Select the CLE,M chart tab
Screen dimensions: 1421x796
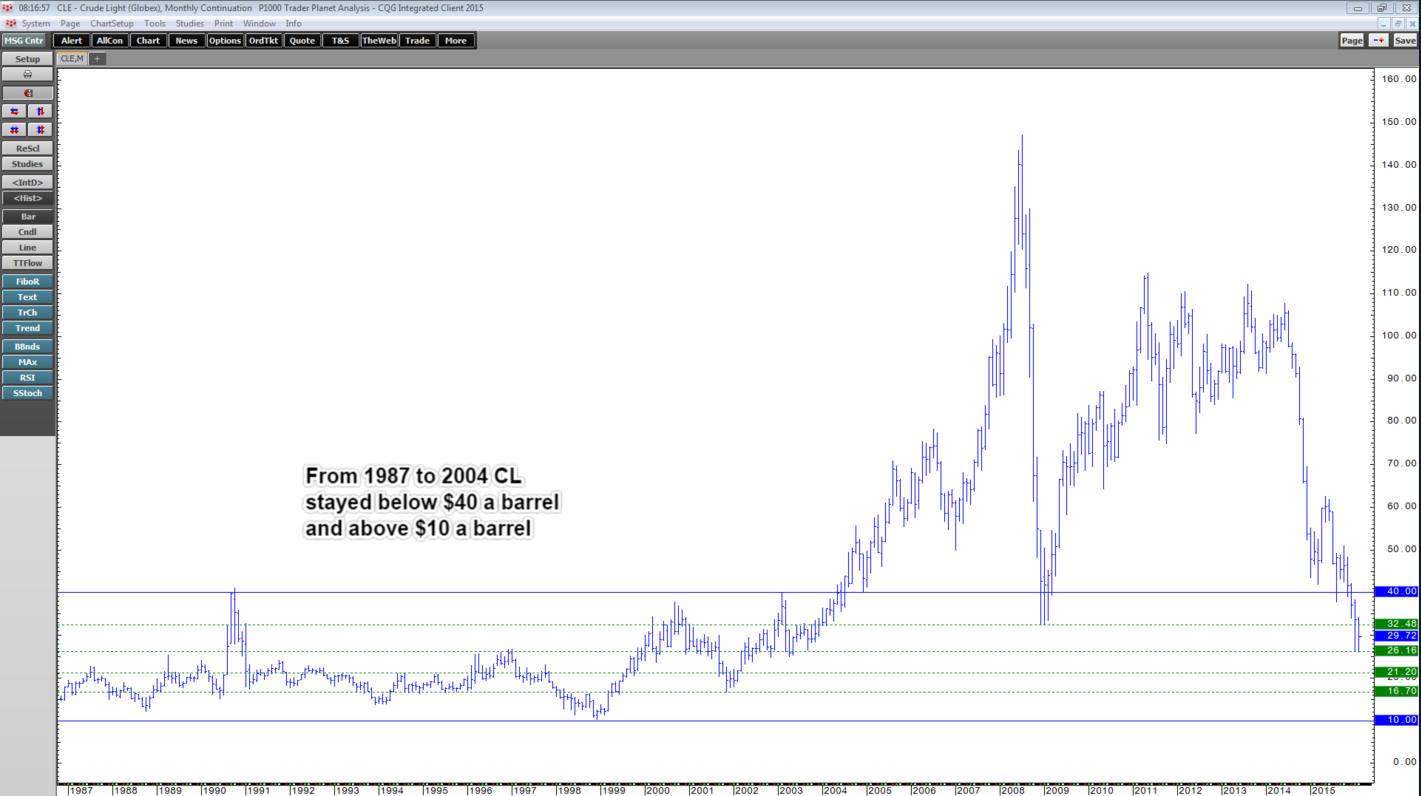coord(72,59)
